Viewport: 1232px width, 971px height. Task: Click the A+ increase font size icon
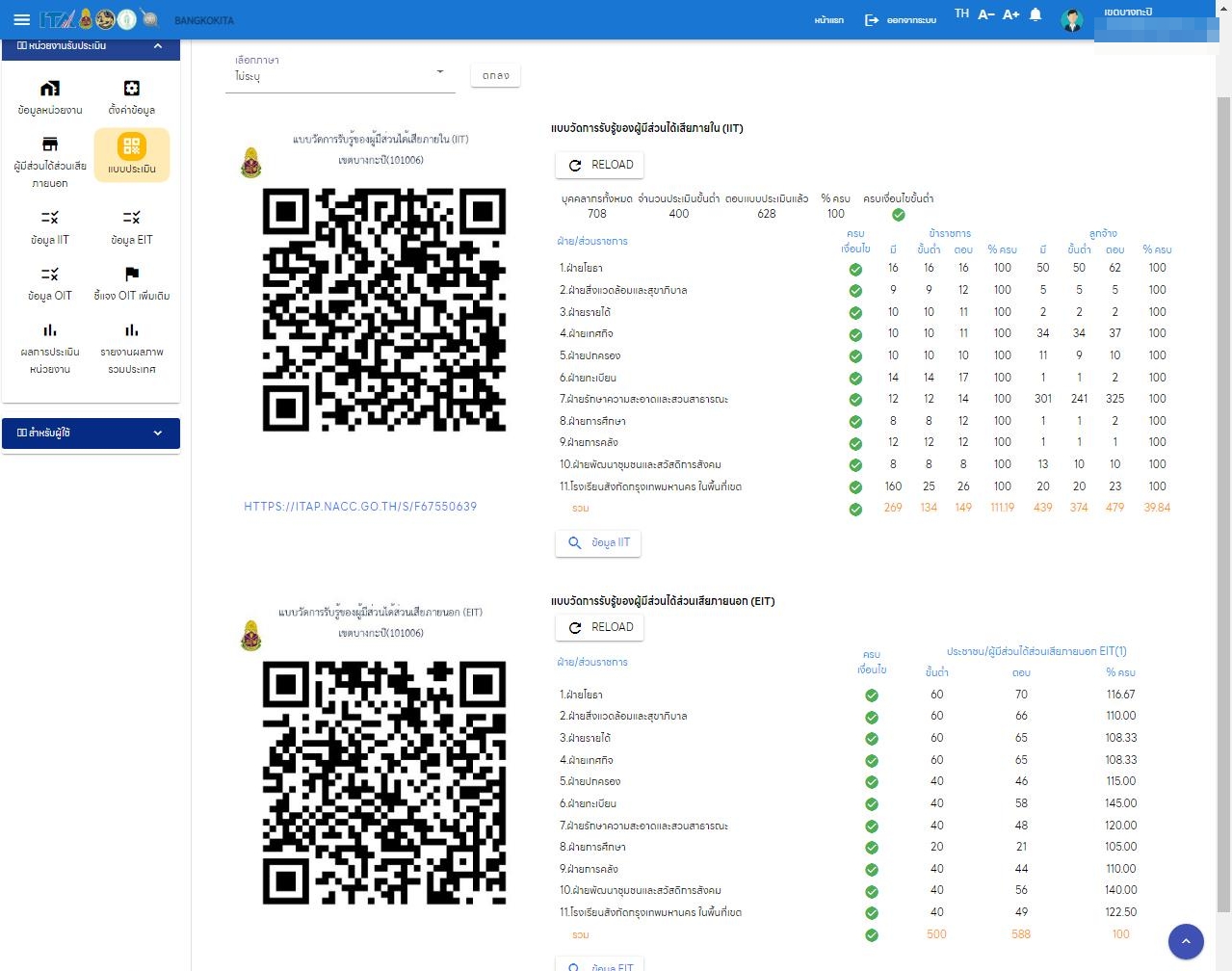[x=1010, y=14]
